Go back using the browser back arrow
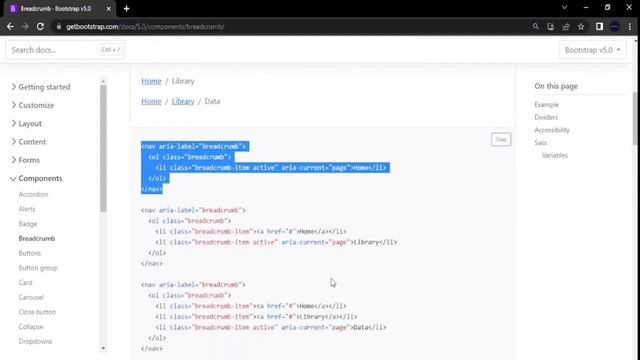 pyautogui.click(x=10, y=27)
